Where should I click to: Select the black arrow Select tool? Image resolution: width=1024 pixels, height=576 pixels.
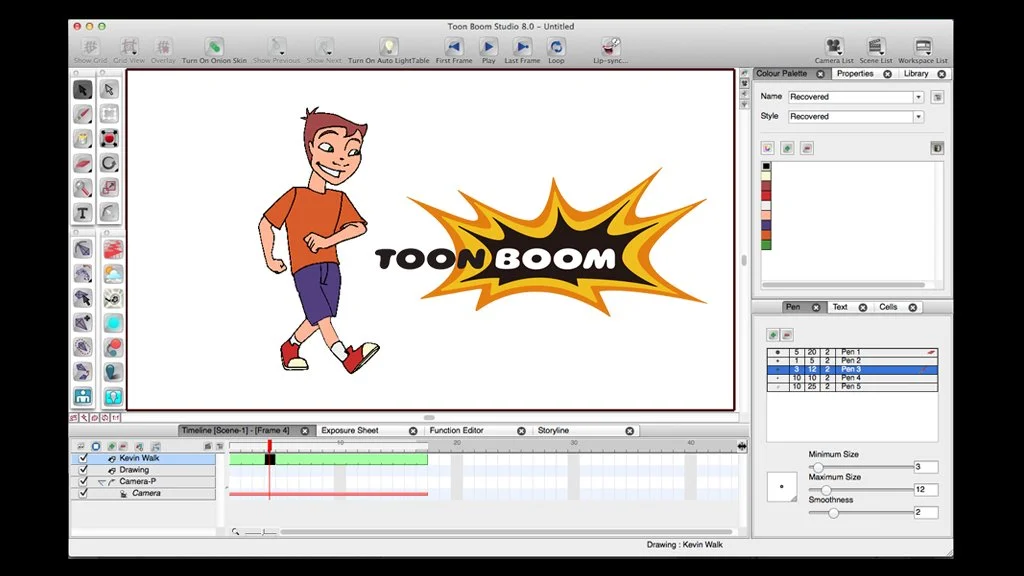click(83, 89)
